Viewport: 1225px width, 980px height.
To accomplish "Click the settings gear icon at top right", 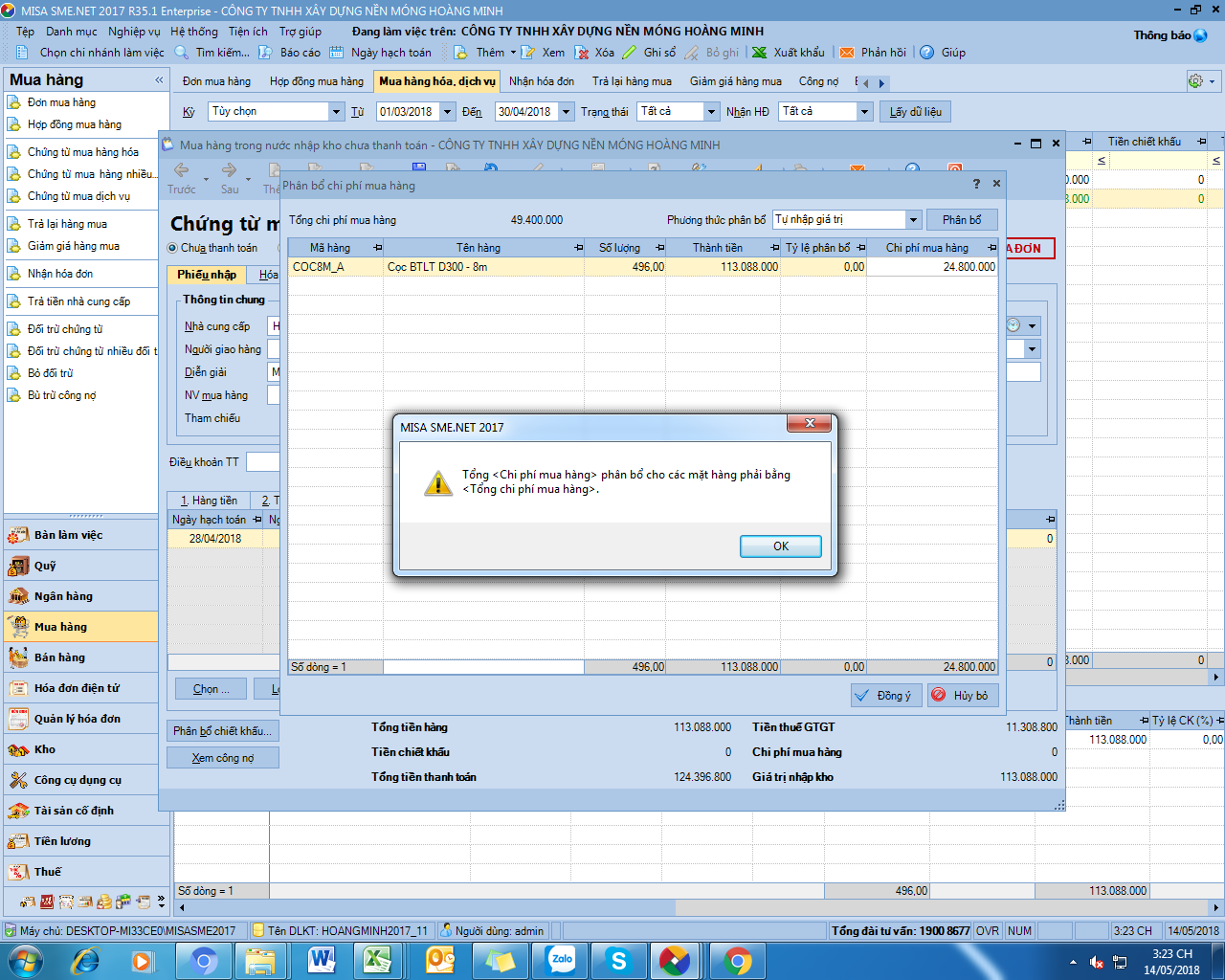I will point(1195,81).
